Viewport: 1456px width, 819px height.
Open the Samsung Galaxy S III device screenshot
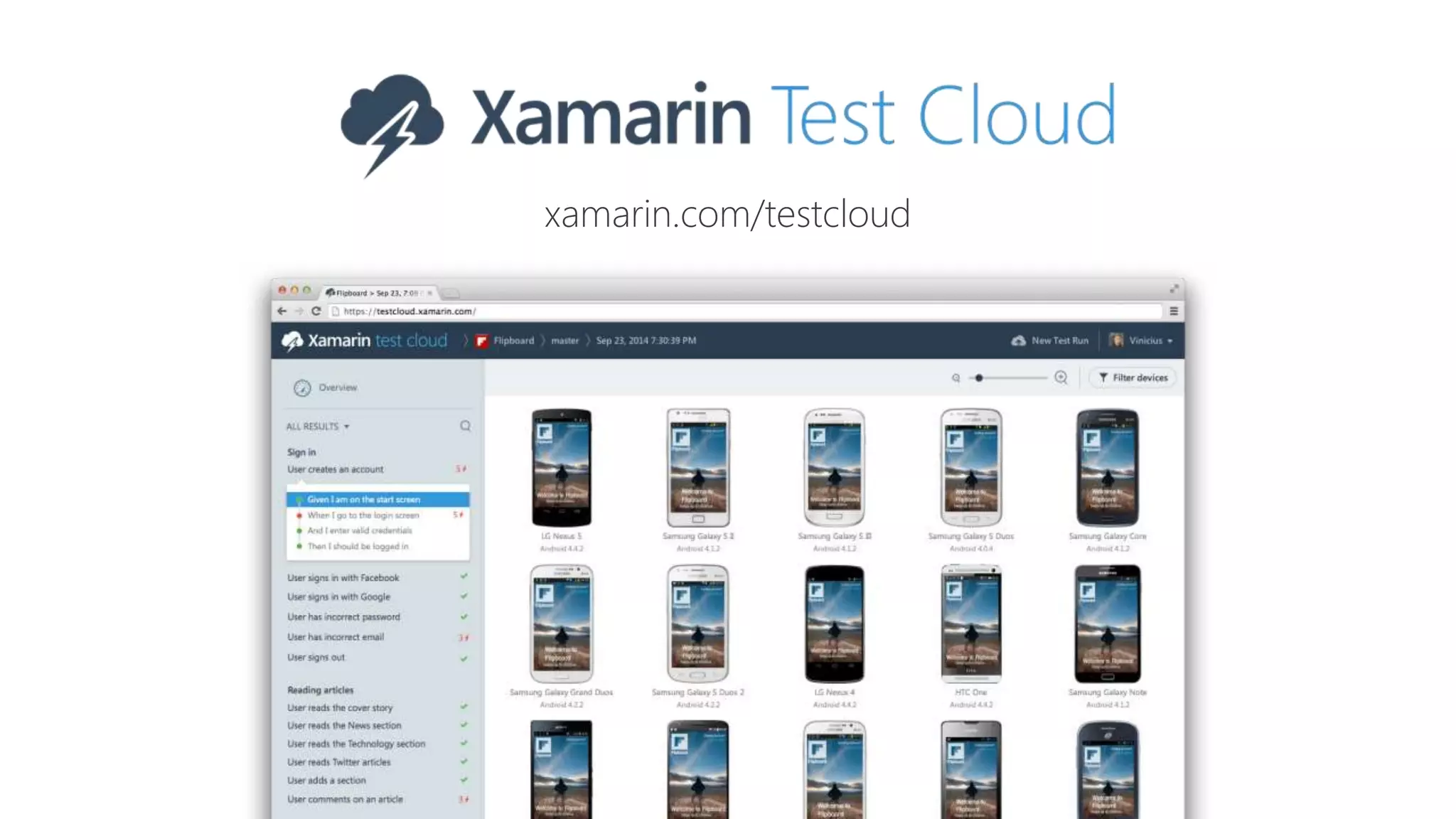(835, 467)
